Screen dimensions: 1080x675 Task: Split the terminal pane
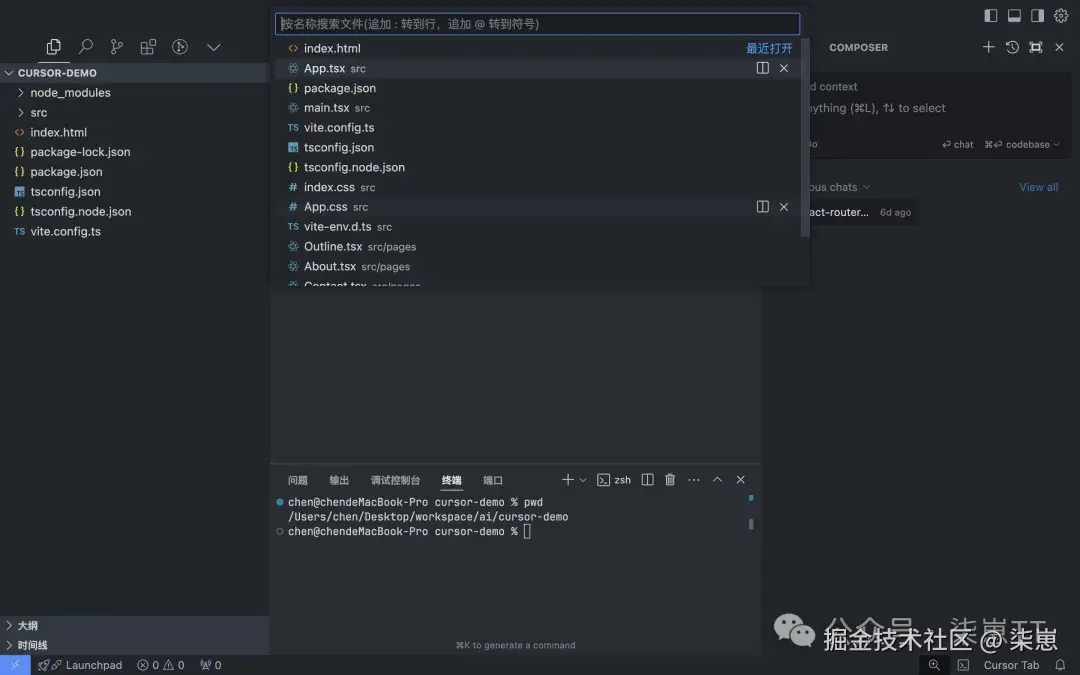pos(647,479)
